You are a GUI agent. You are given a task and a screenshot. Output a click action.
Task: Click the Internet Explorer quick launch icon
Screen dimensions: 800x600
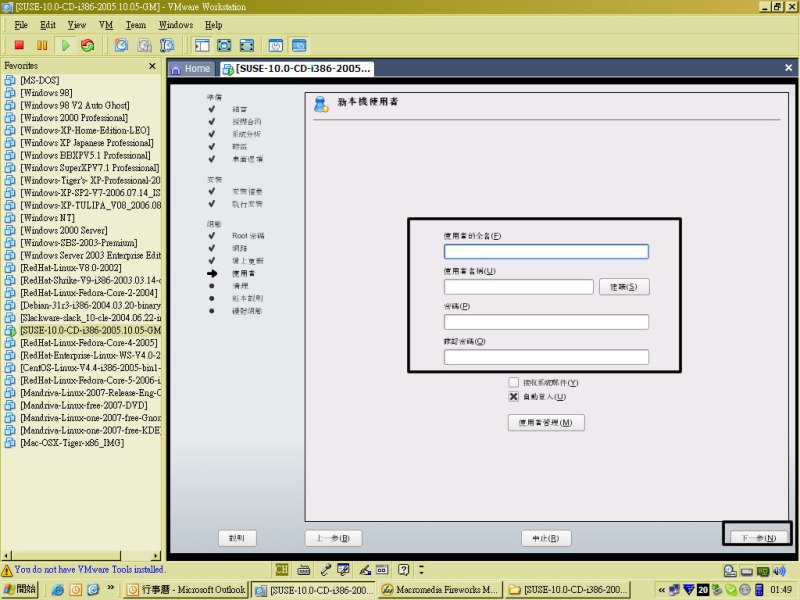[58, 590]
